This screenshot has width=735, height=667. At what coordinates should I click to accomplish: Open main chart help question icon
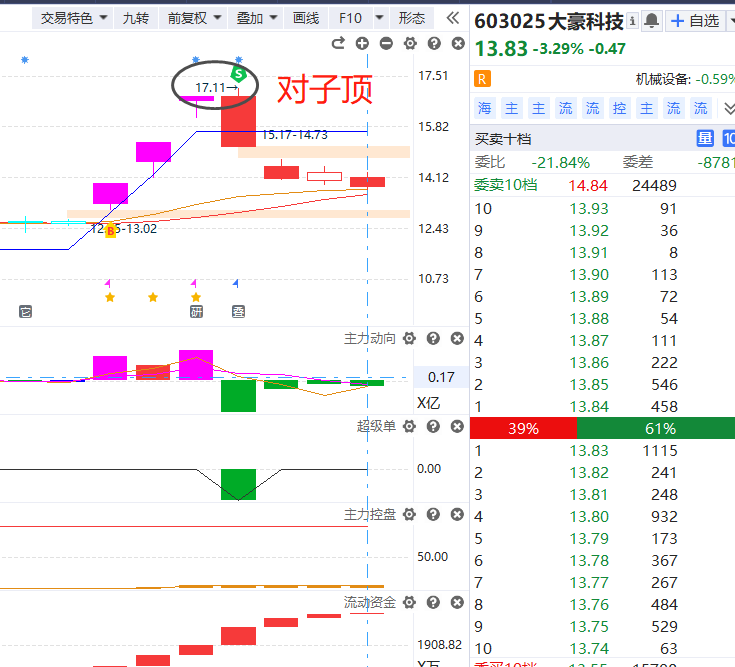pos(434,44)
